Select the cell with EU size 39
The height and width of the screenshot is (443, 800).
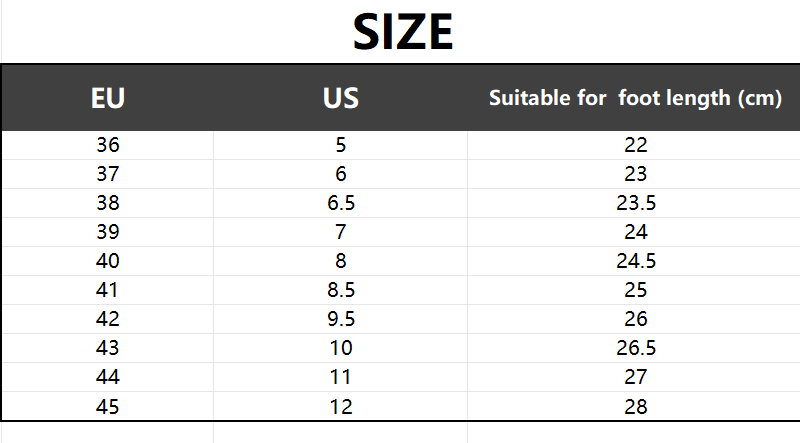pos(108,232)
